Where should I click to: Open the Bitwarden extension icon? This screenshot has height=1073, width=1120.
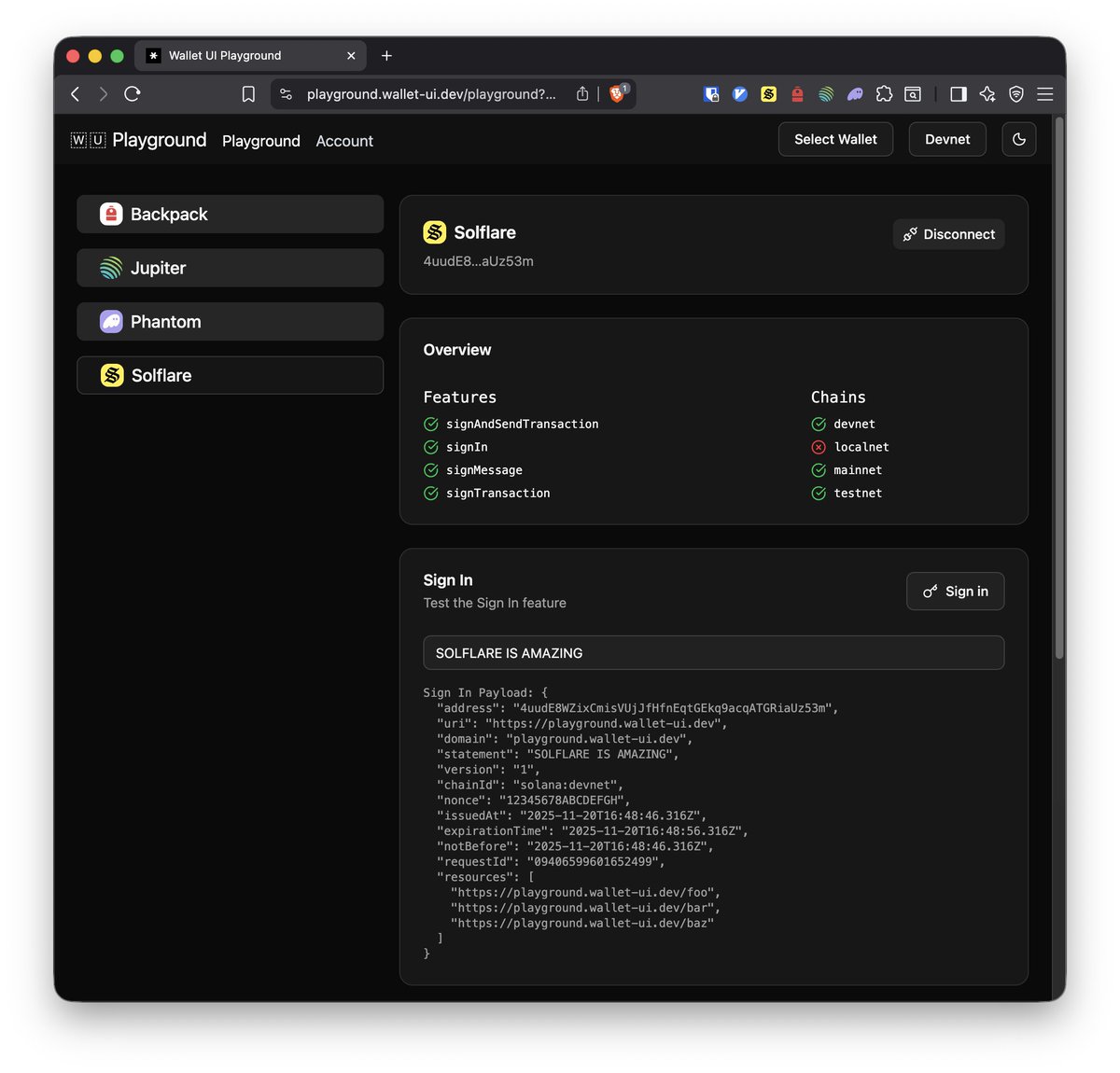coord(711,93)
